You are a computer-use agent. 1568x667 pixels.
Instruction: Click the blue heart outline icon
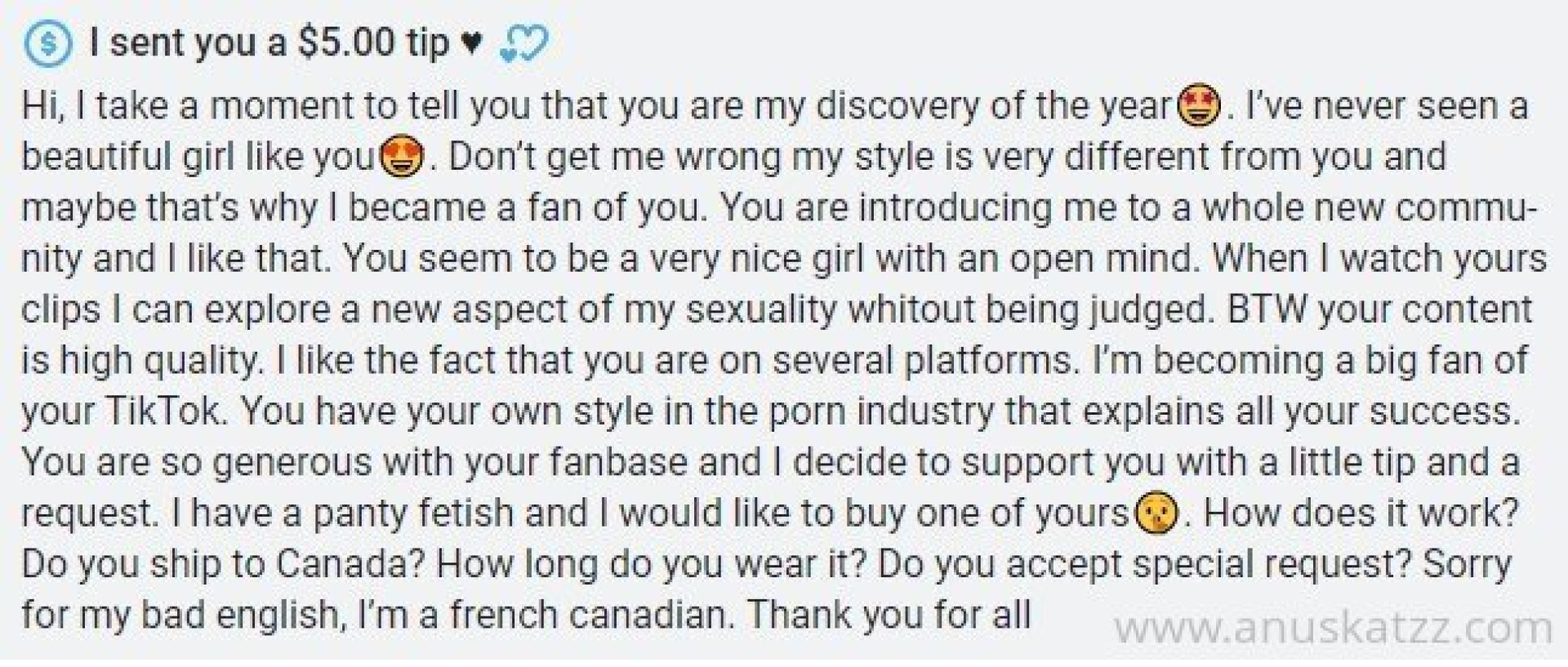523,44
